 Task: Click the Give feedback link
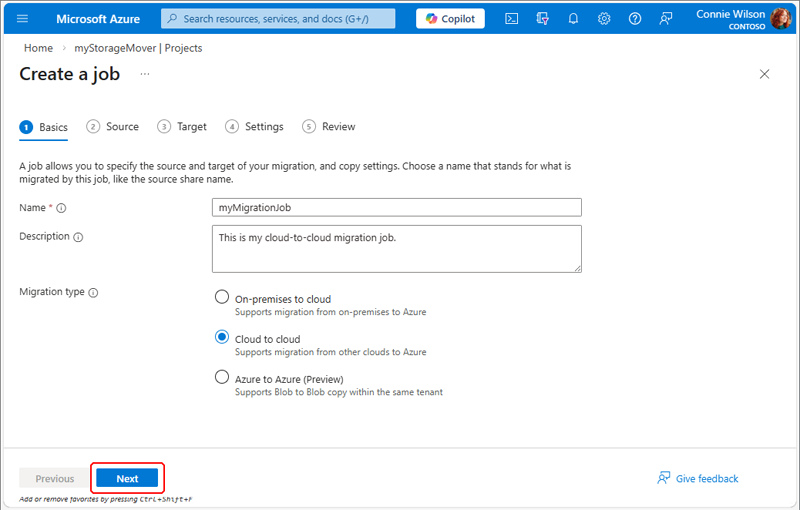(x=697, y=478)
